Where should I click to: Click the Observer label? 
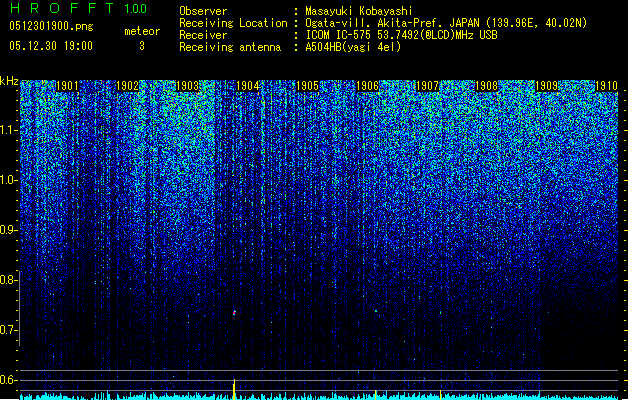pyautogui.click(x=203, y=11)
